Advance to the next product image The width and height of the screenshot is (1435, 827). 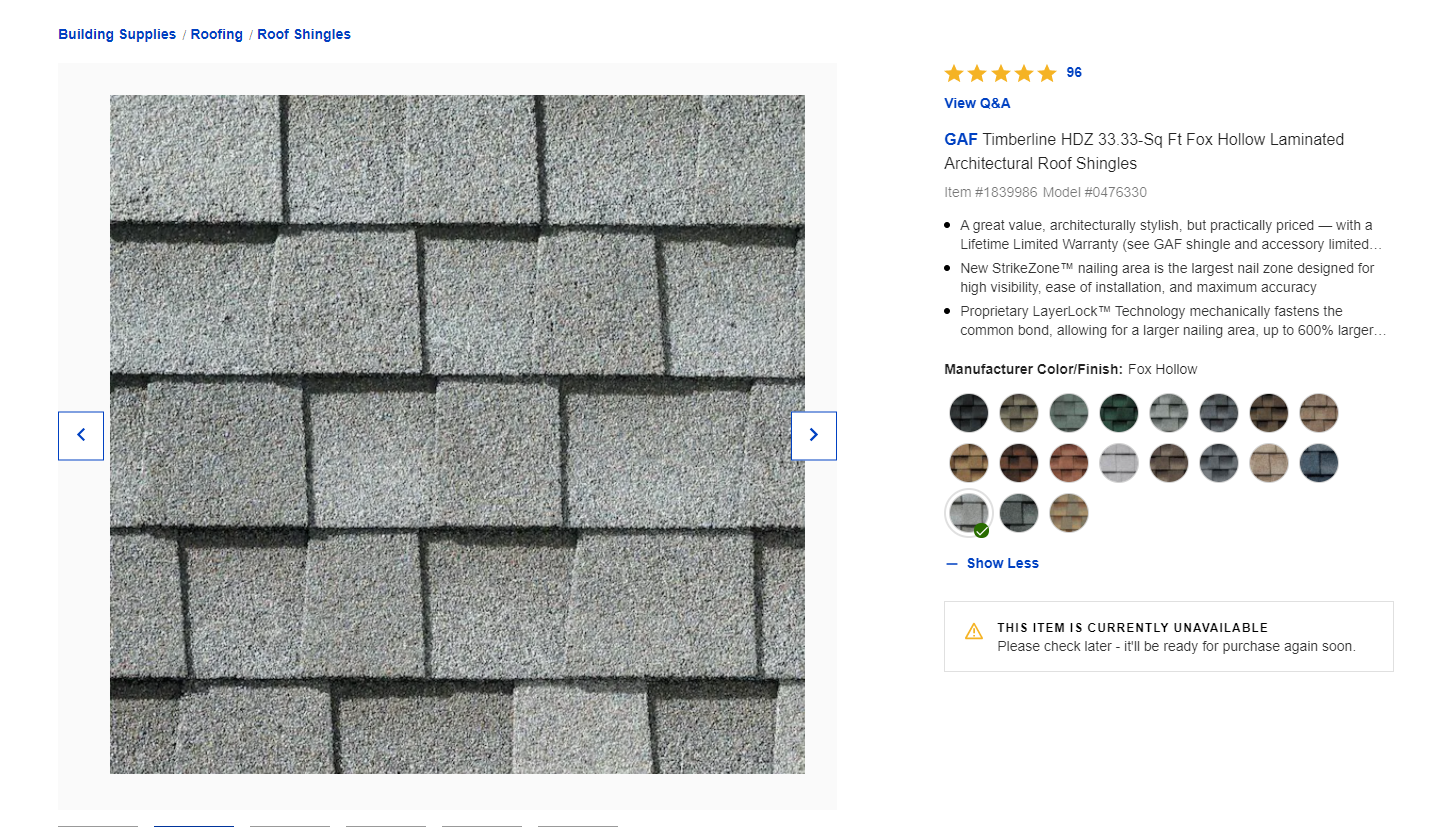click(x=813, y=435)
